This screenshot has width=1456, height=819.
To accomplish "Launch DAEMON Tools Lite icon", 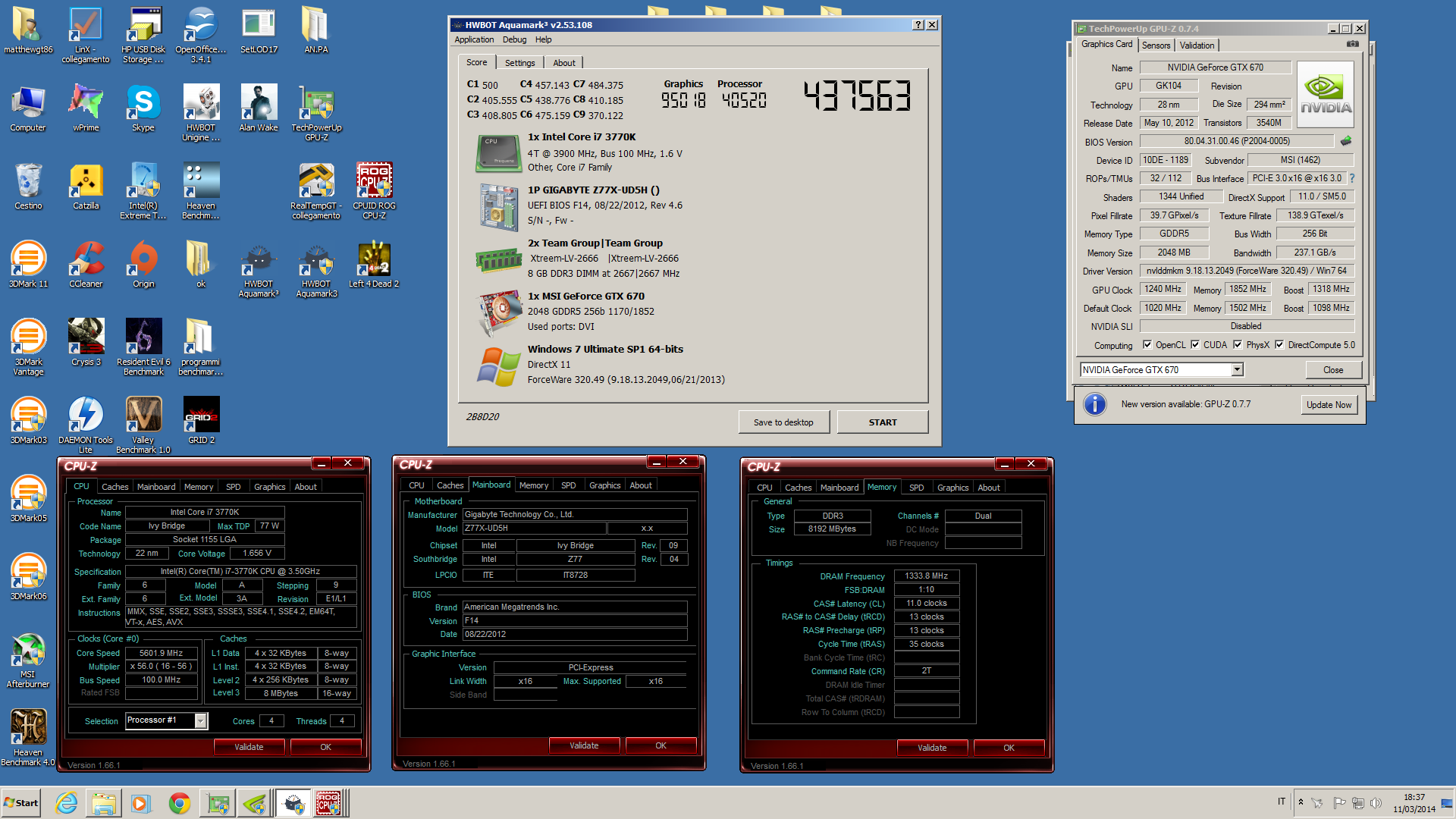I will (x=86, y=425).
